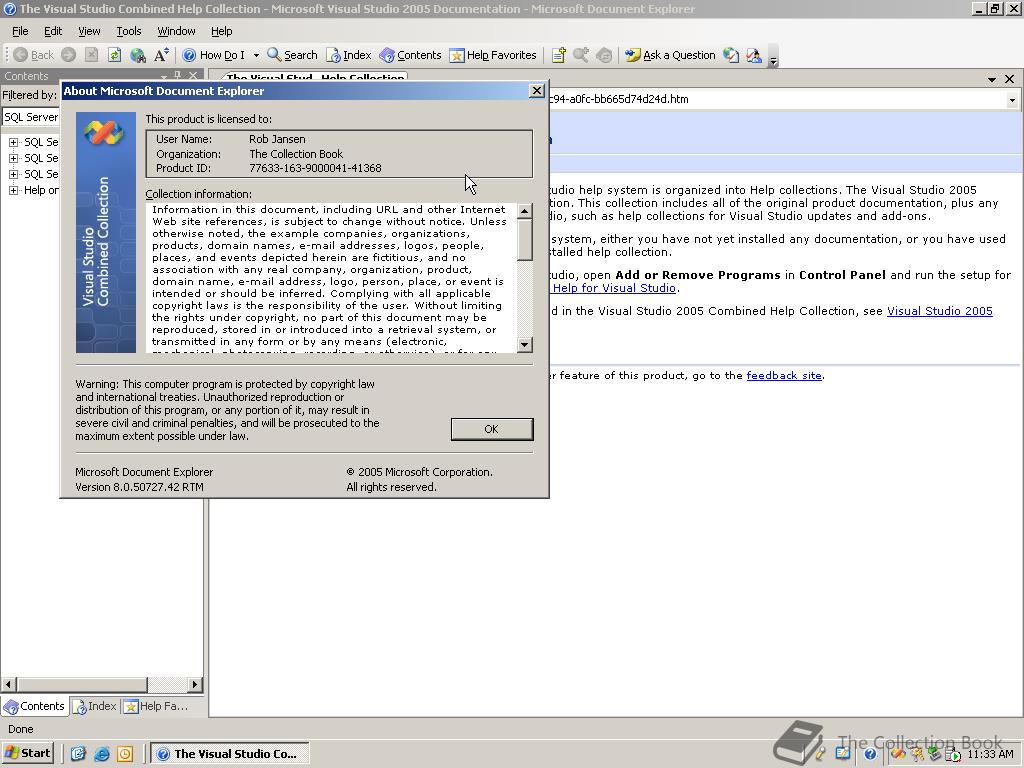Switch to the Index bottom tab

(x=95, y=706)
